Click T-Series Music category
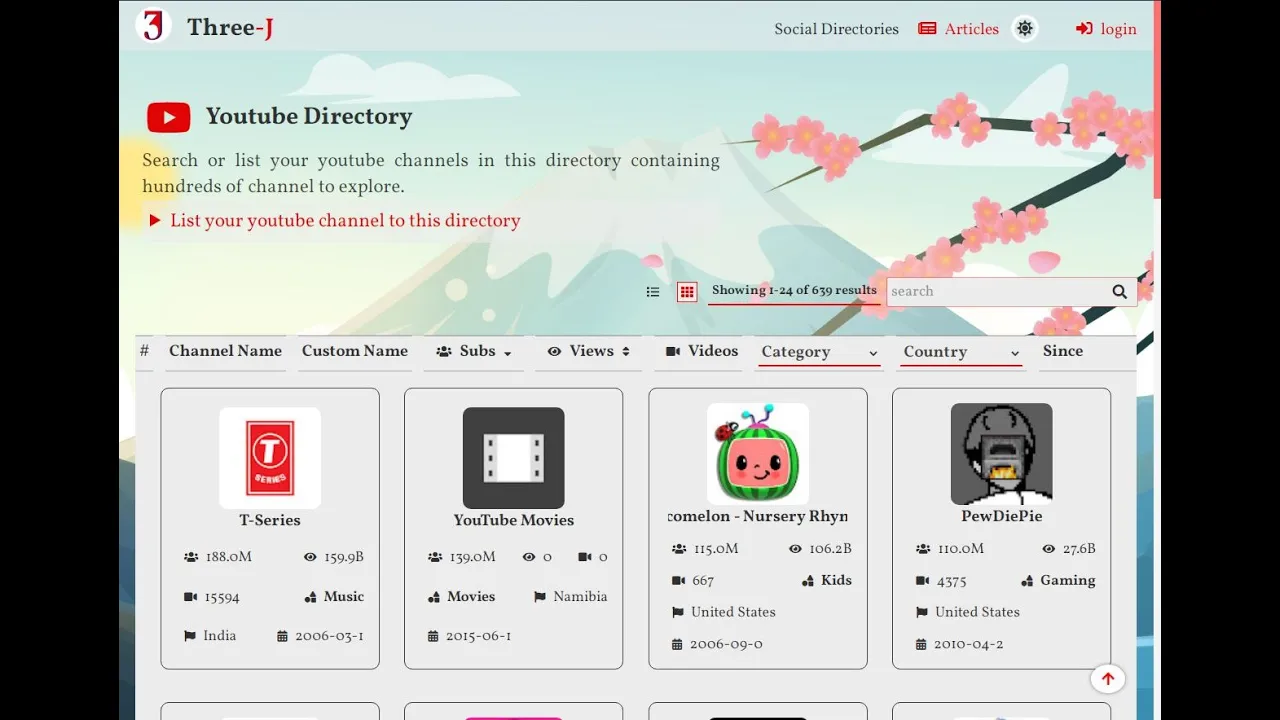Screen dimensions: 1280x720 [x=344, y=596]
